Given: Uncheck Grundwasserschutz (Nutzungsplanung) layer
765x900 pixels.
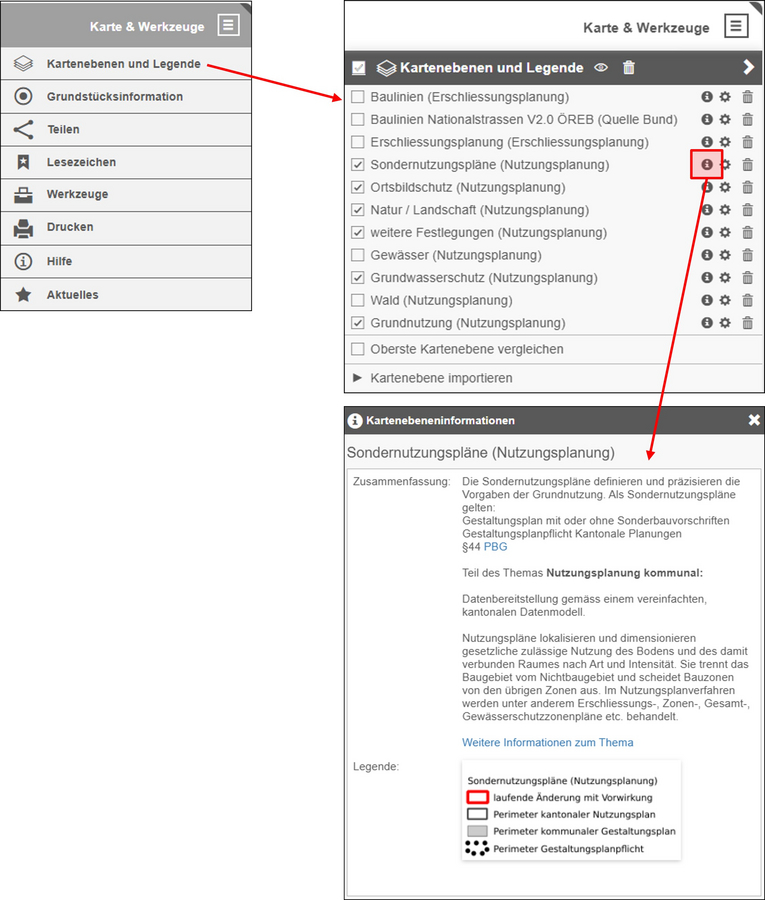Looking at the screenshot, I should click(x=358, y=278).
